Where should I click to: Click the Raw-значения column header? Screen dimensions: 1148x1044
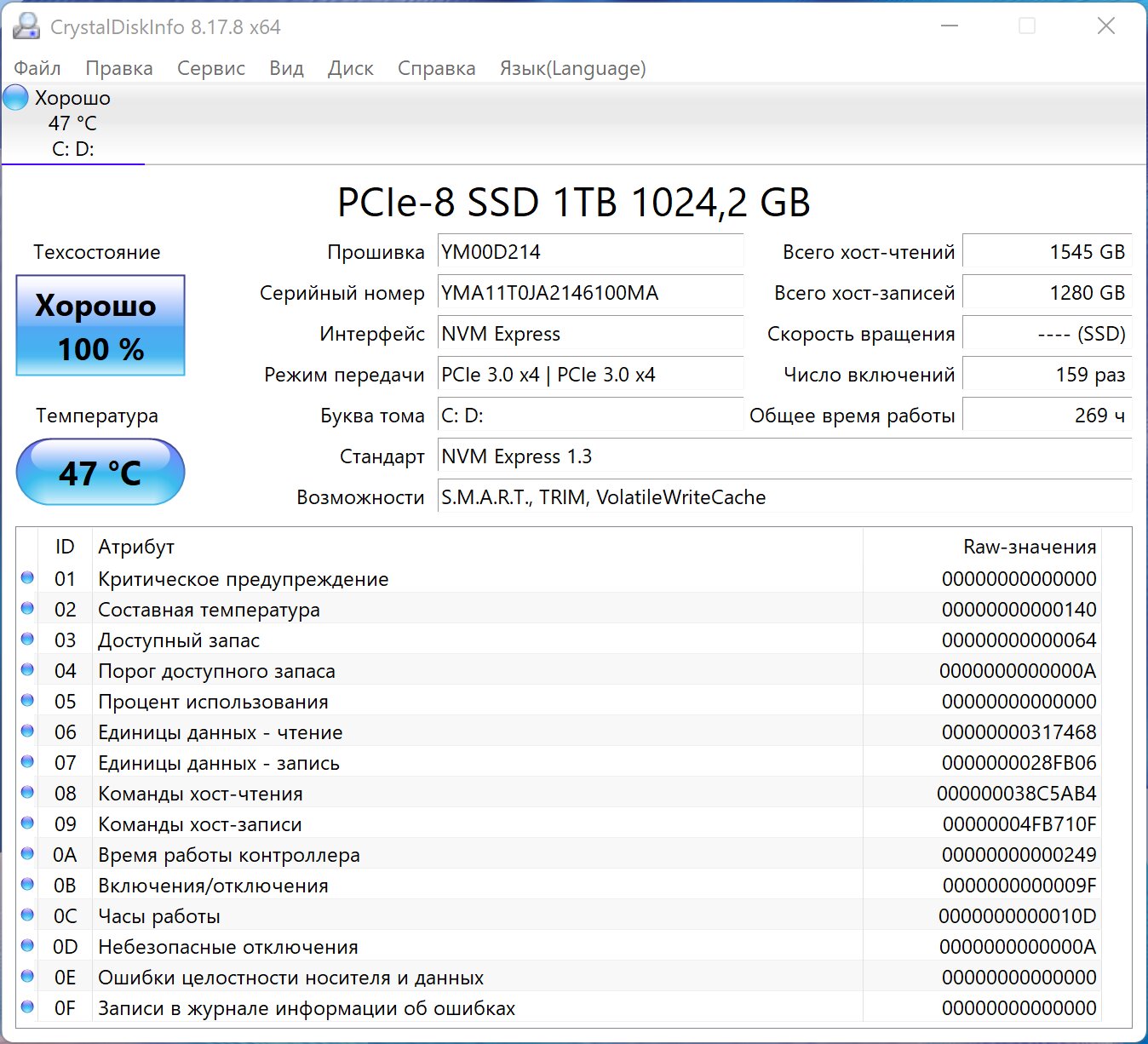pos(982,547)
